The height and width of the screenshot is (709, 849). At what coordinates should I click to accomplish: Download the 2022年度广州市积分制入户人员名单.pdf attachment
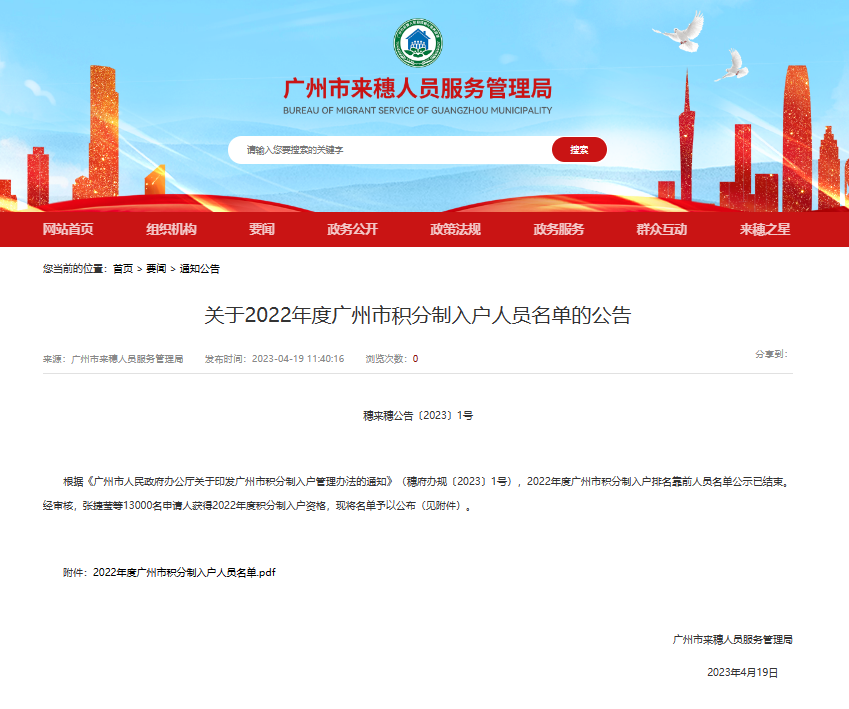[183, 572]
